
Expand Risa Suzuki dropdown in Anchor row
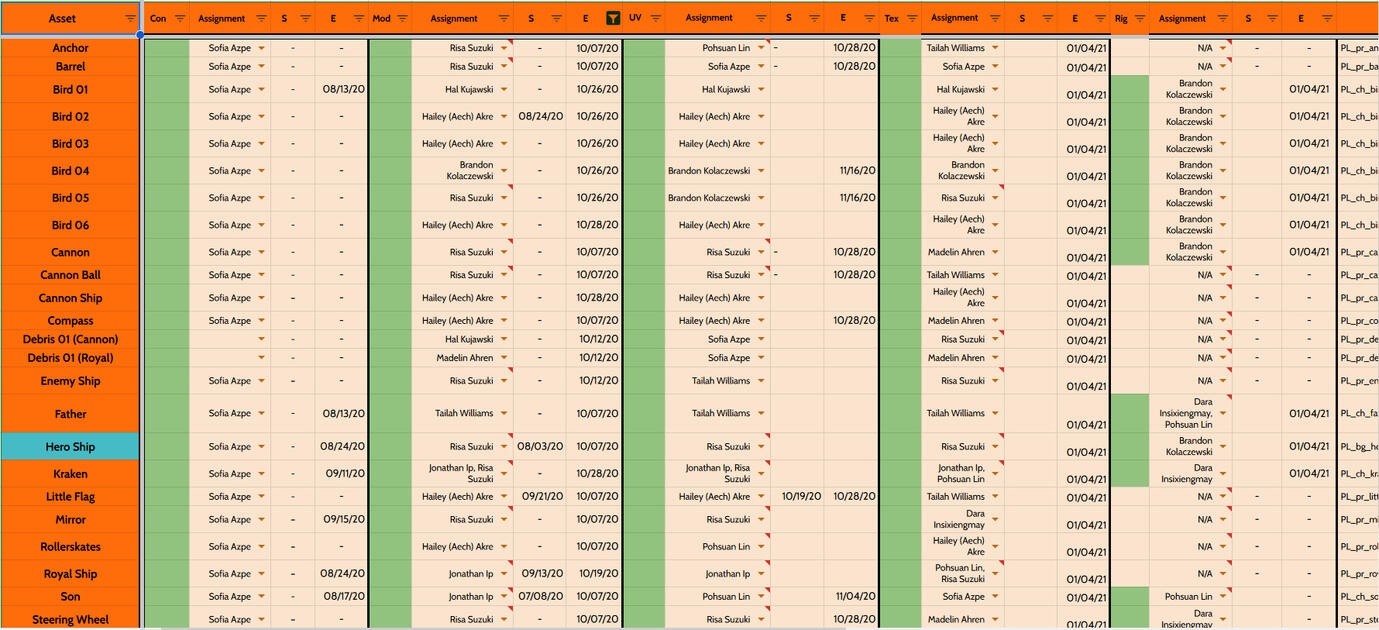coord(504,48)
